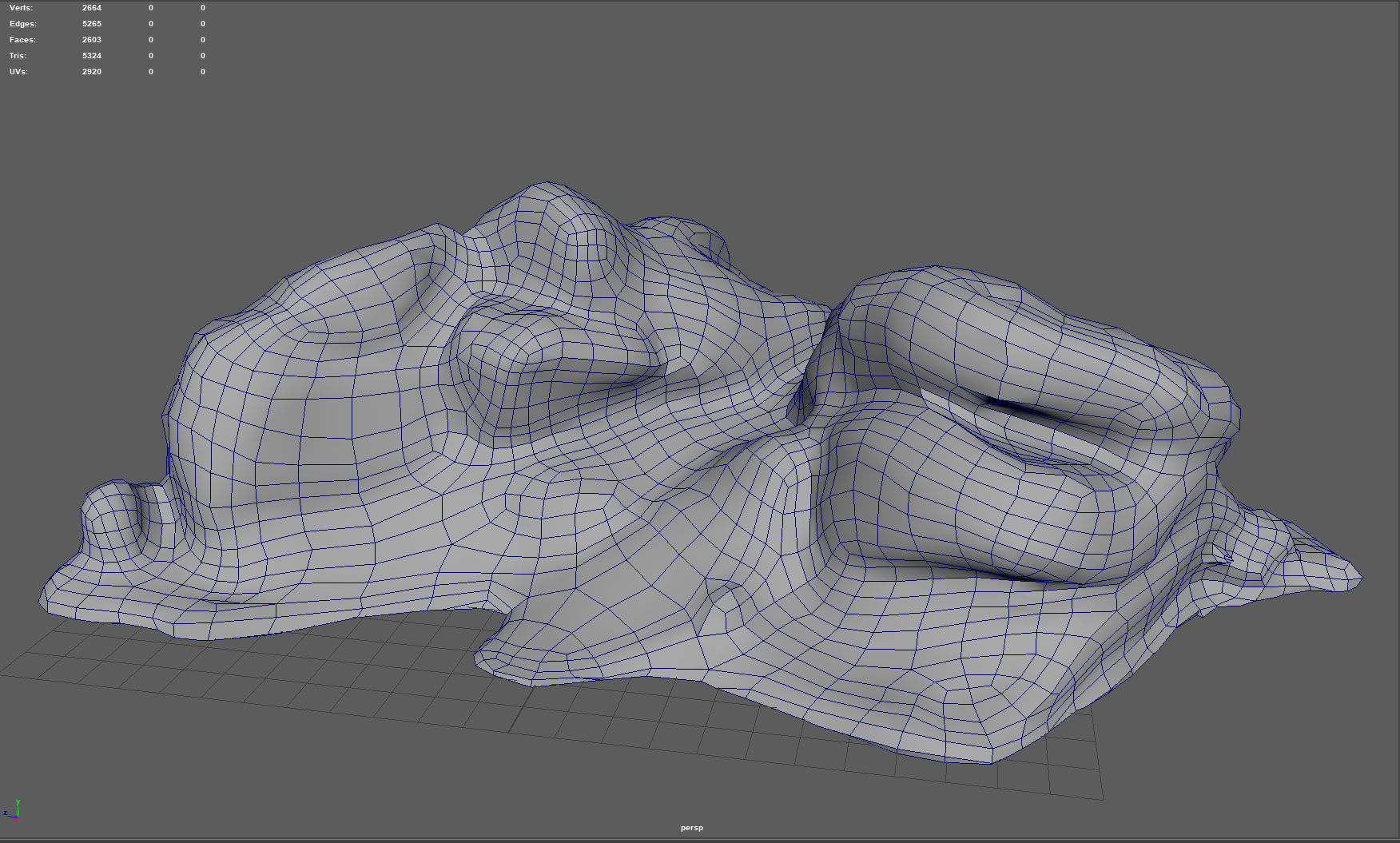Select the "Faces:" heads-up display label

22,40
